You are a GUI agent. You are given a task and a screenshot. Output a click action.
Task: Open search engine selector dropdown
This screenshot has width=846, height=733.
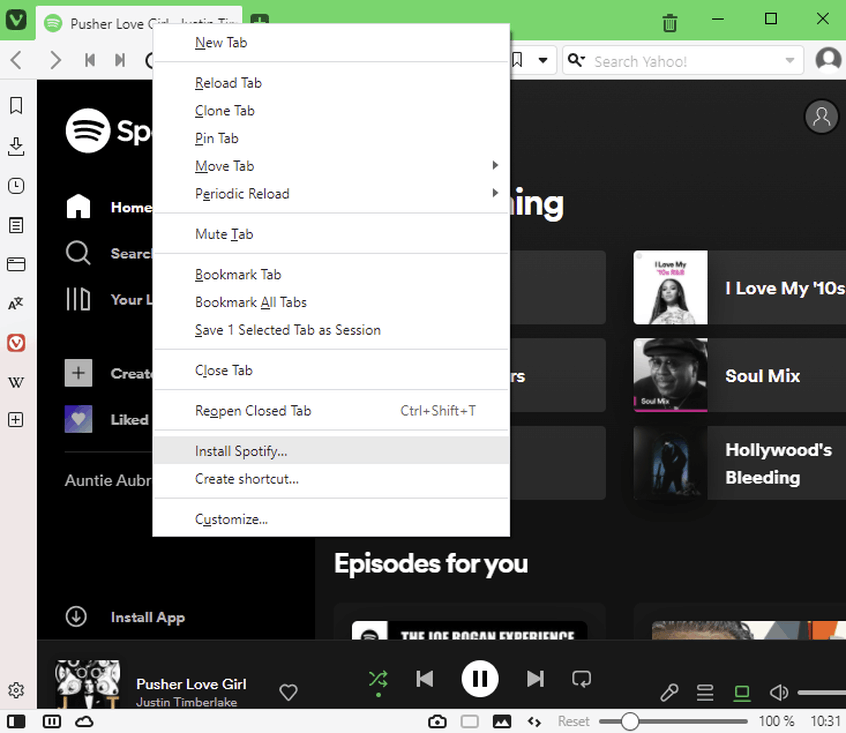[576, 60]
